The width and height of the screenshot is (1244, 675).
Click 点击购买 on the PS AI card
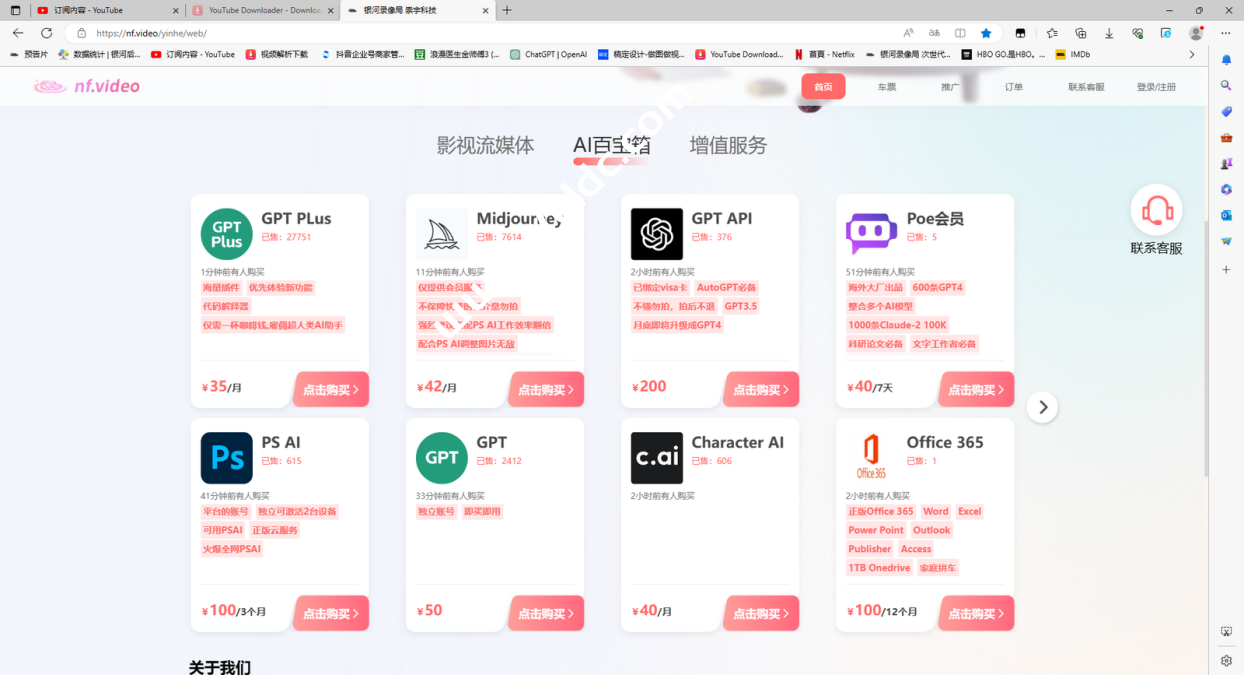click(331, 613)
